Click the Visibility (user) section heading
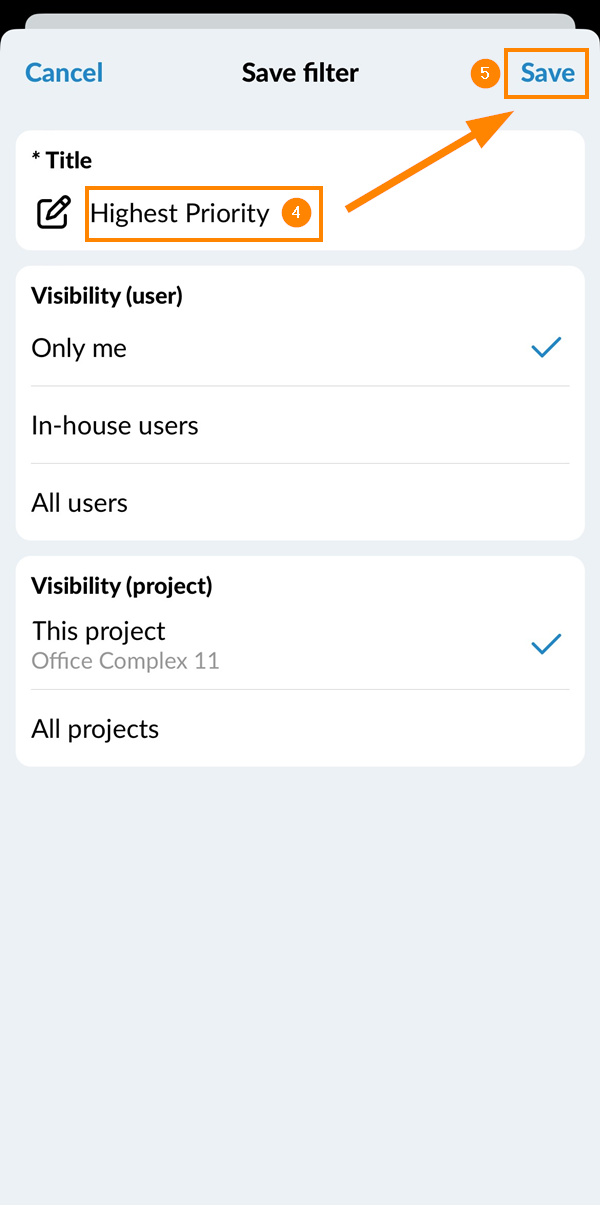The image size is (600, 1205). pos(106,295)
